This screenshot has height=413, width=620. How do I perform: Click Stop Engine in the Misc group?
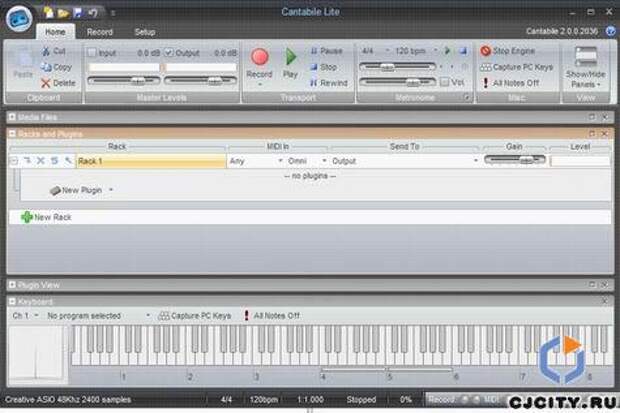coord(508,51)
